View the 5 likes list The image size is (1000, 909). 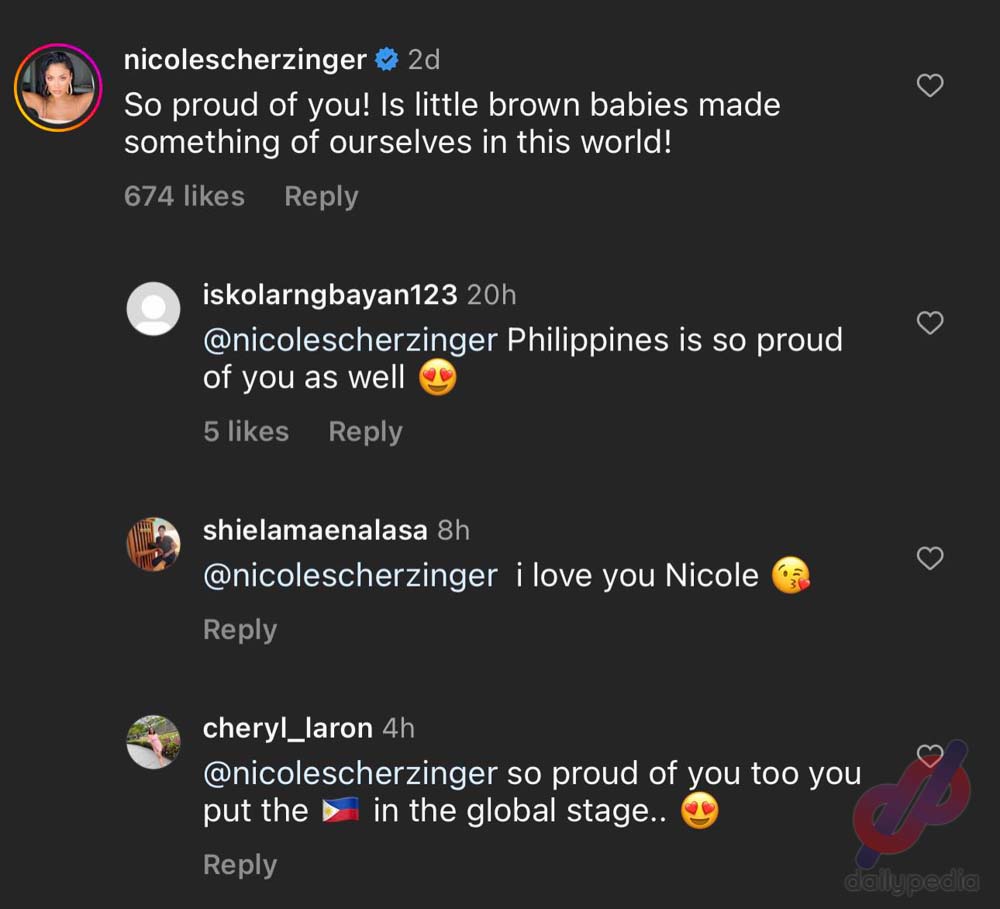[246, 431]
